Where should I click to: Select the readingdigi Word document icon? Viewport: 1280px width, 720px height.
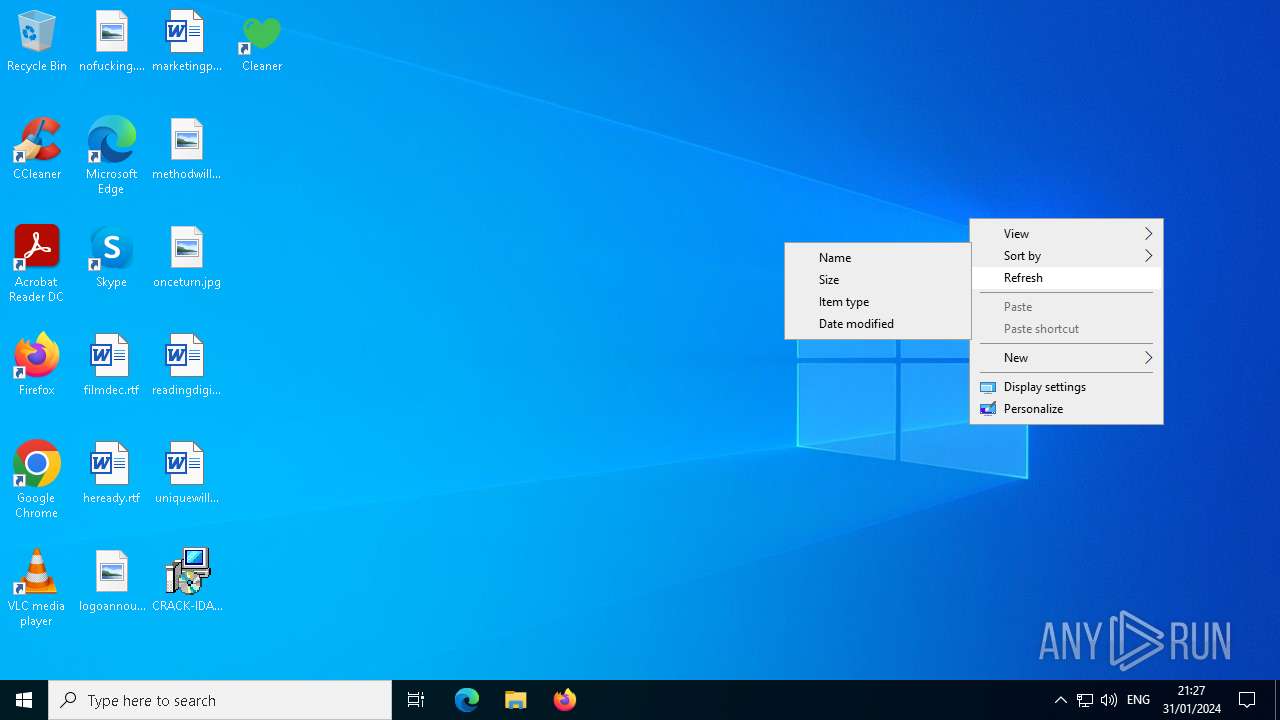point(187,366)
